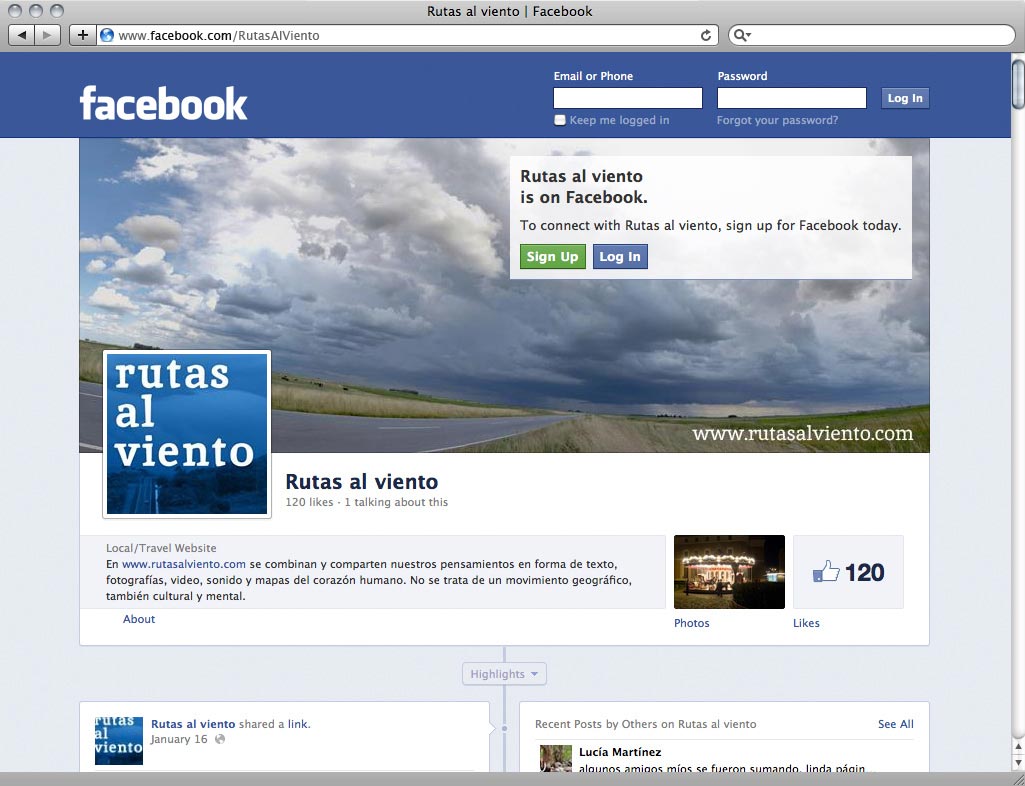Click the 120 likes count text

coord(309,502)
